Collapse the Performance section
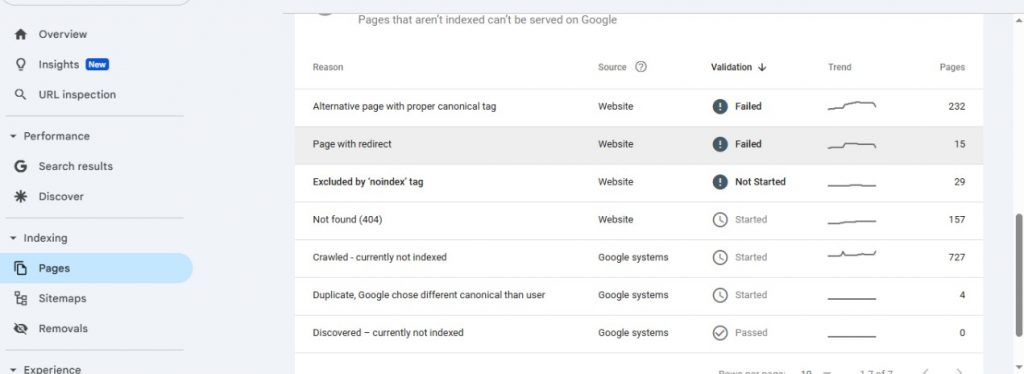Image resolution: width=1024 pixels, height=374 pixels. coord(13,136)
